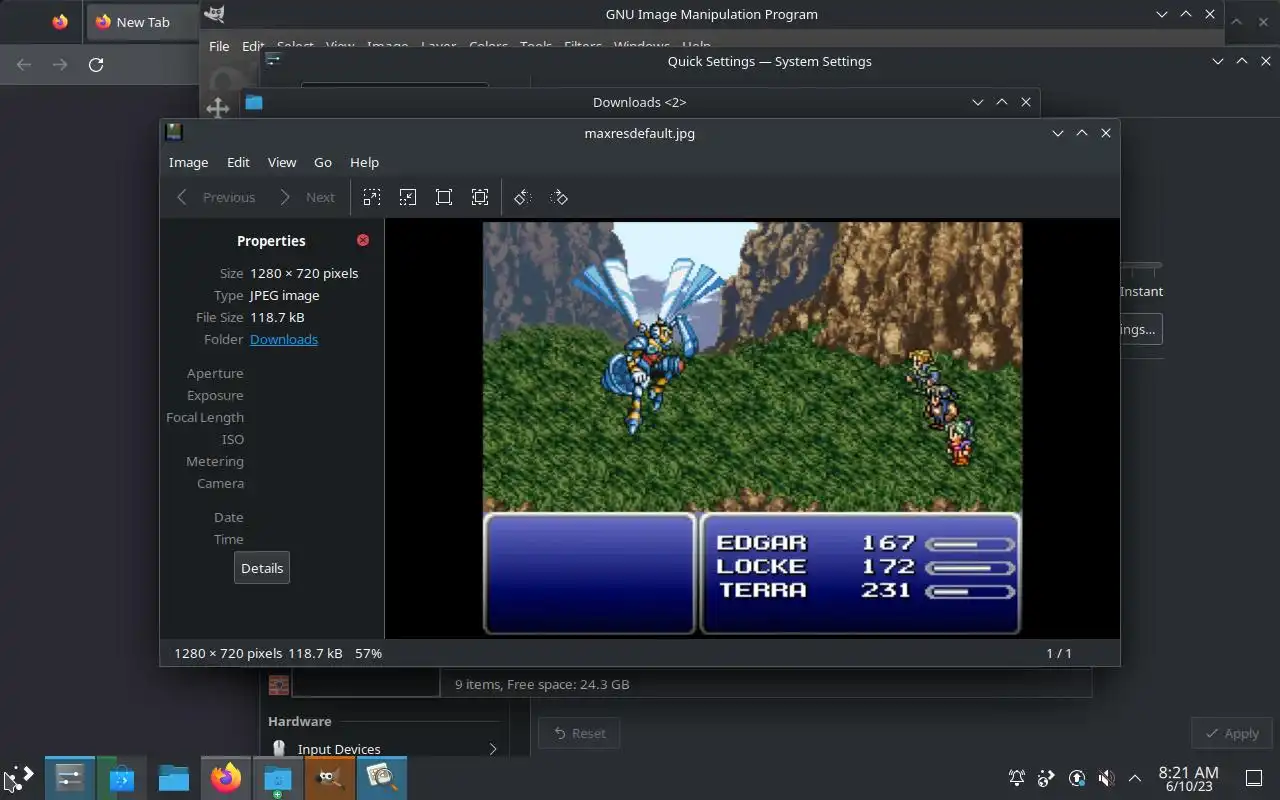The height and width of the screenshot is (800, 1280).
Task: Click the Details button in Properties
Action: [262, 568]
